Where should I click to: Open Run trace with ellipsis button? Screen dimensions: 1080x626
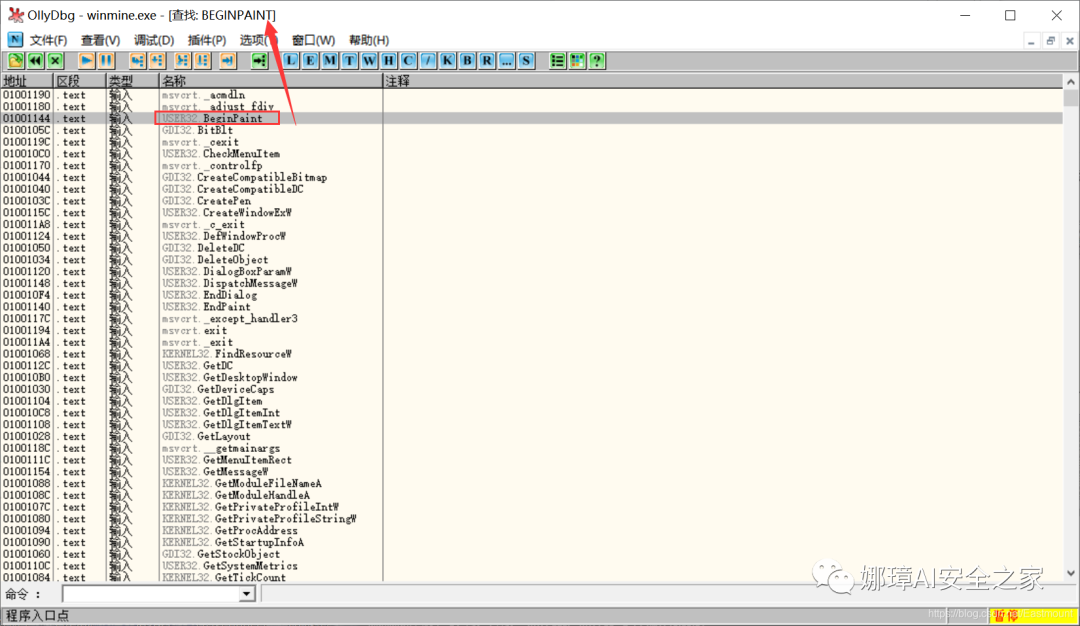(507, 61)
